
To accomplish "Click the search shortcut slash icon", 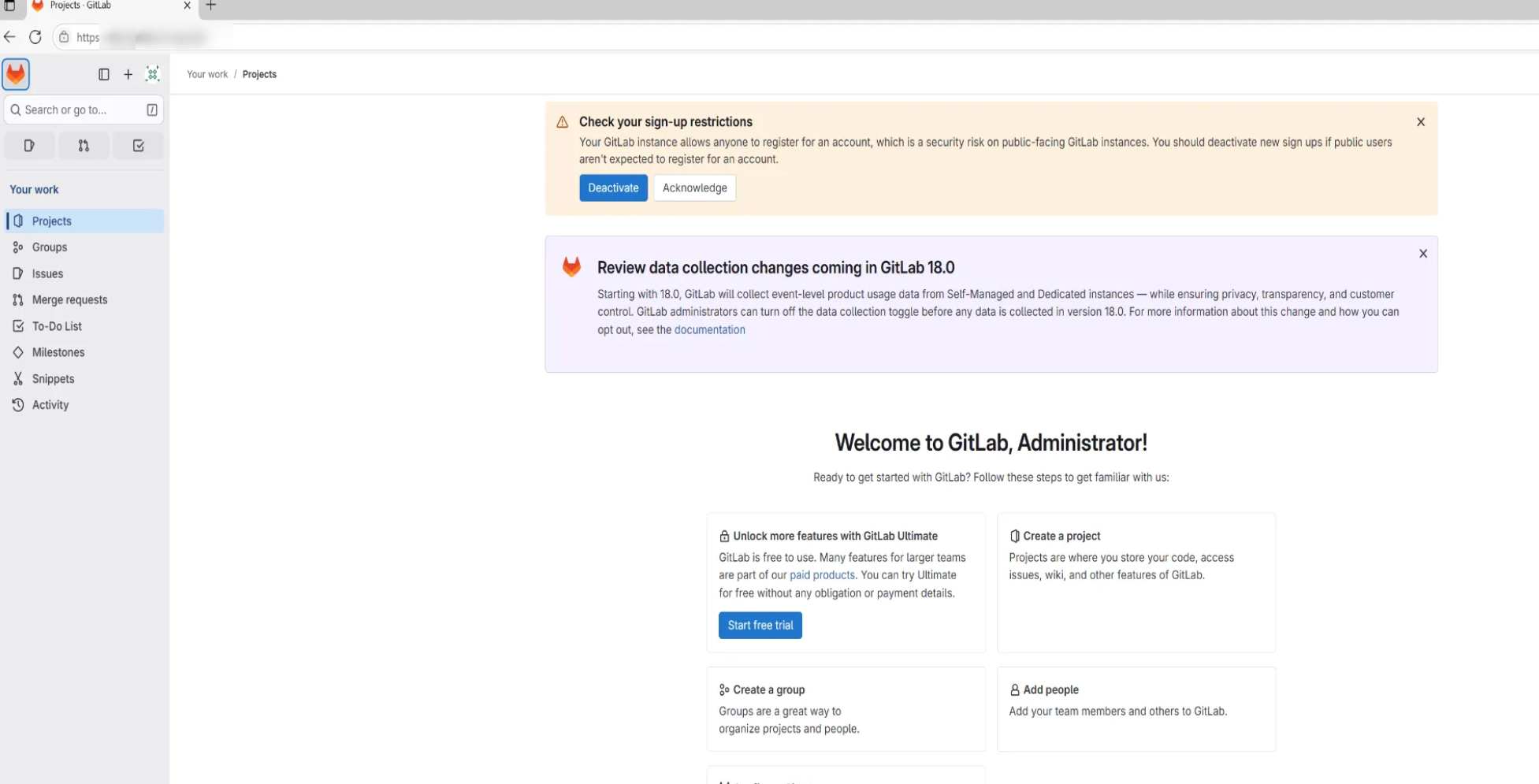I will [152, 110].
